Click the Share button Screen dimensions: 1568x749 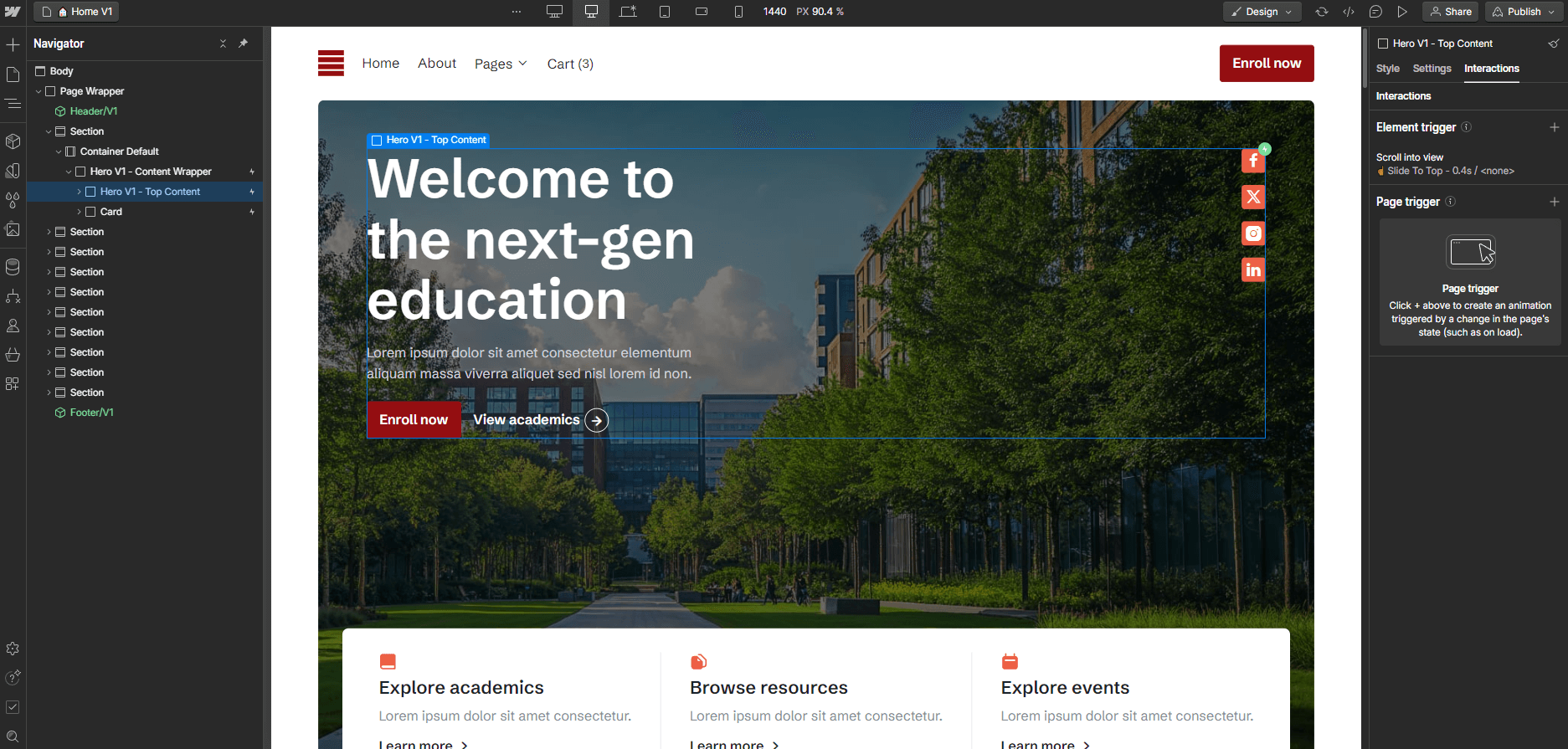coord(1450,12)
